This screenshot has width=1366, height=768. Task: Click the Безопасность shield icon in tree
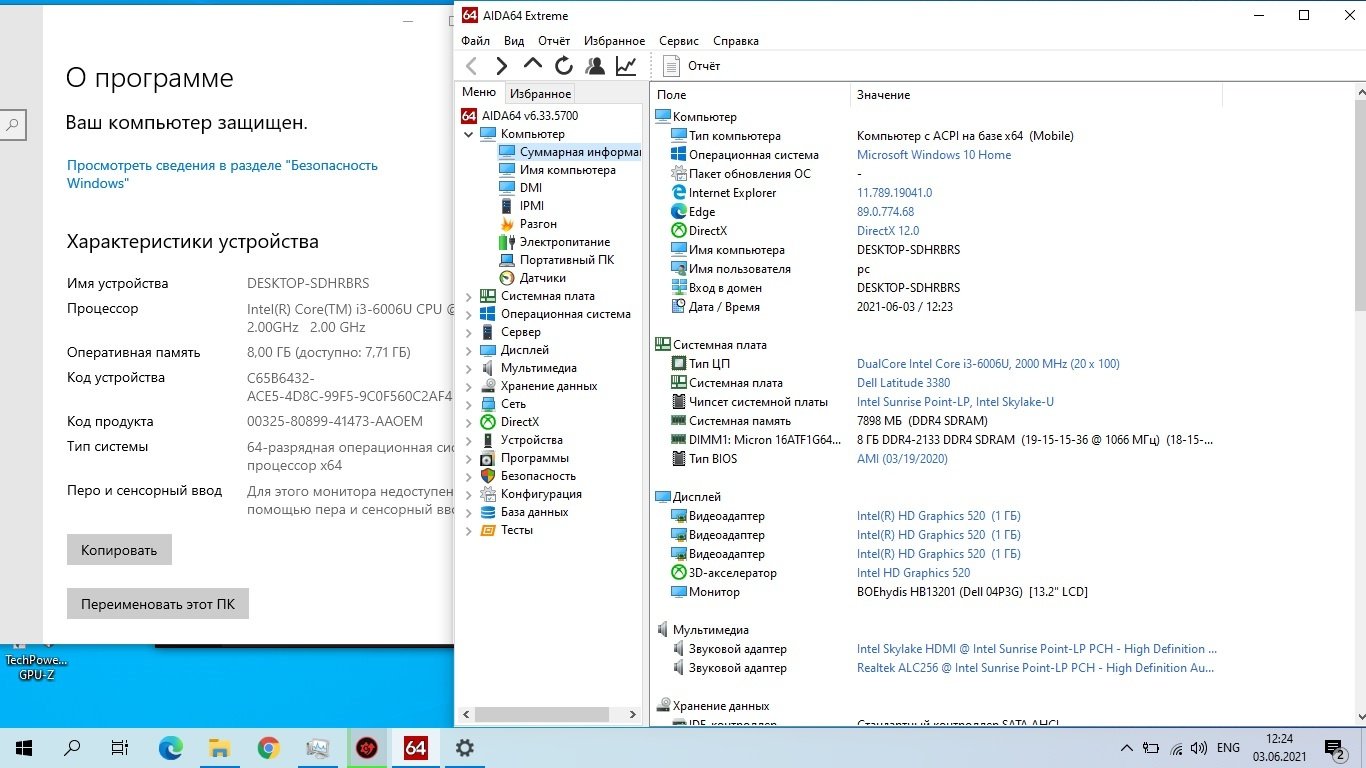488,476
